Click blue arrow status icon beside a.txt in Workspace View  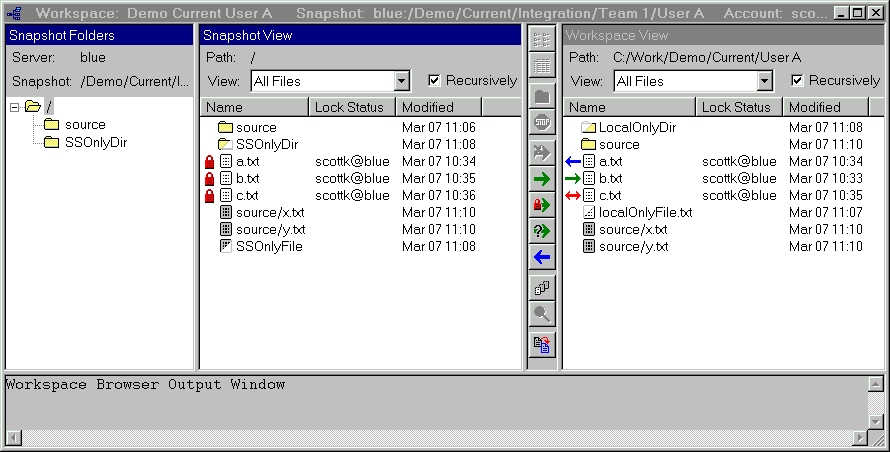(573, 162)
